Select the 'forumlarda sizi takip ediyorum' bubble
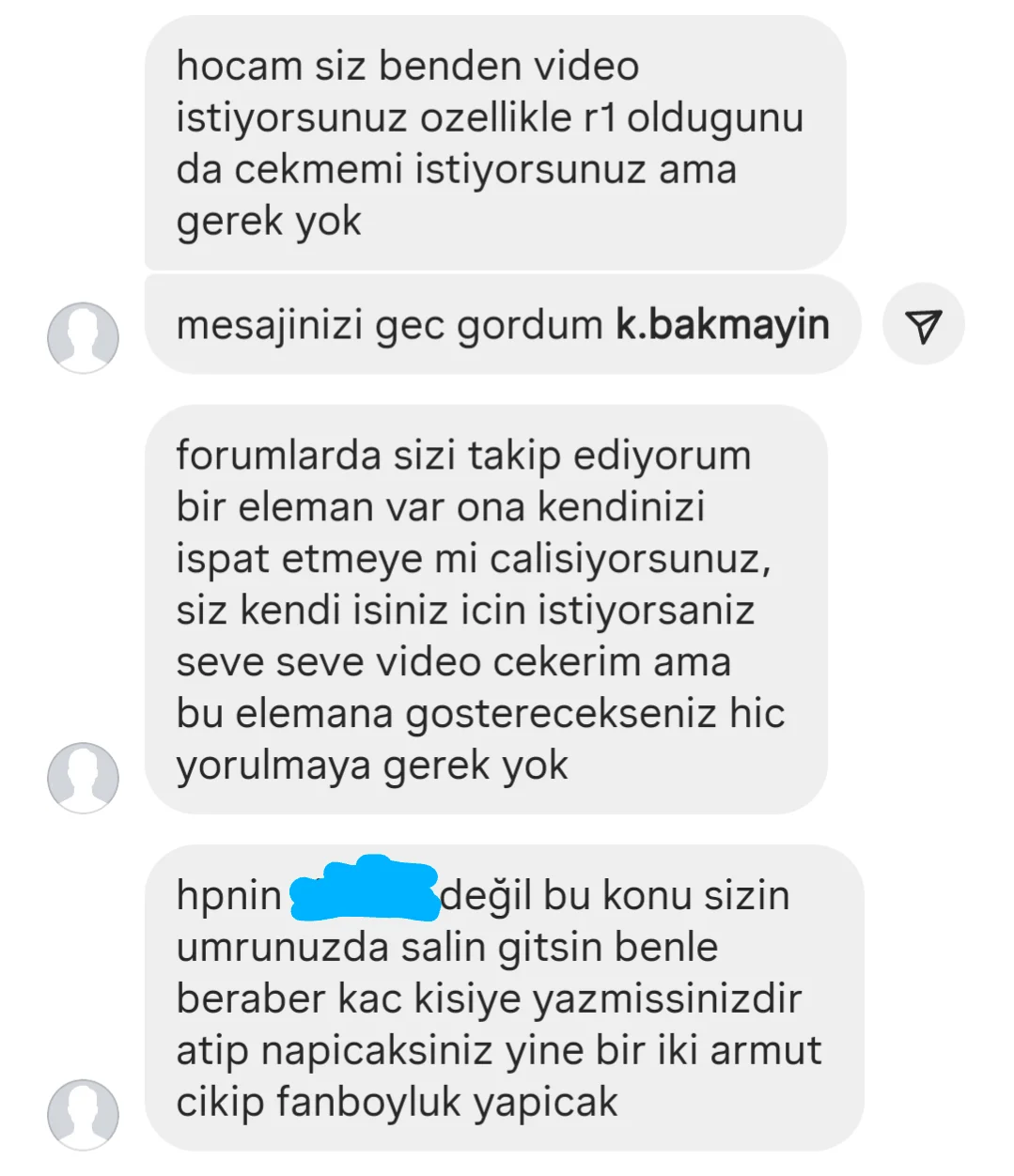The image size is (1014, 1176). tap(486, 610)
